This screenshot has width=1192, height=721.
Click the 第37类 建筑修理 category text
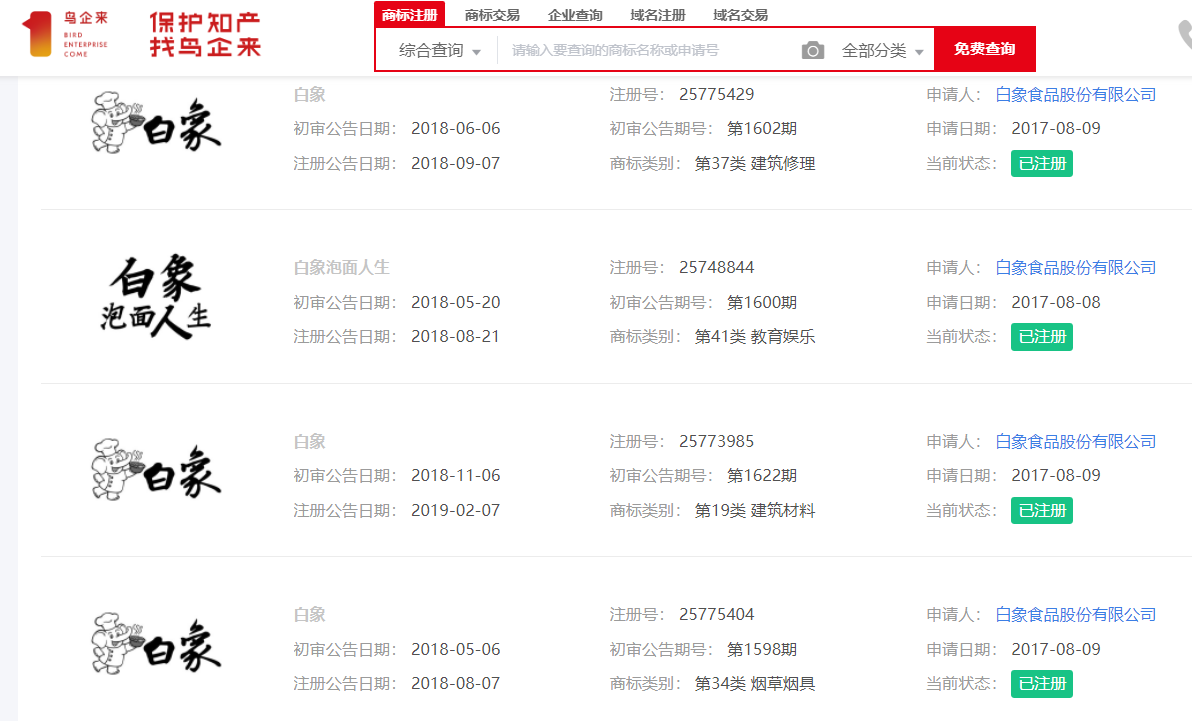pyautogui.click(x=755, y=164)
